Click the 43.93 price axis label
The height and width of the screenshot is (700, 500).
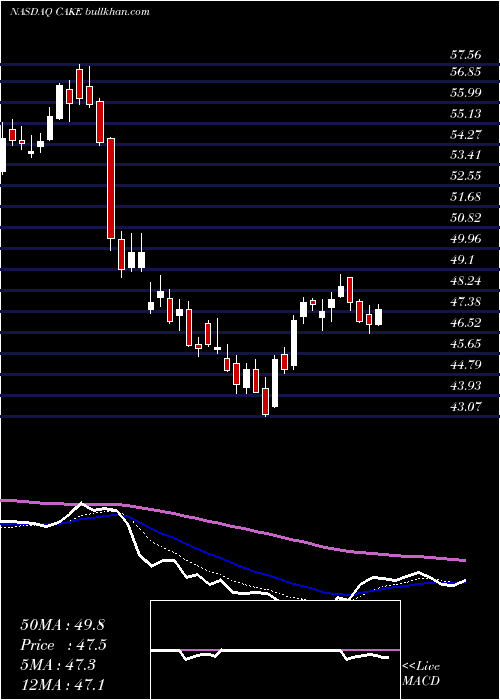[465, 386]
